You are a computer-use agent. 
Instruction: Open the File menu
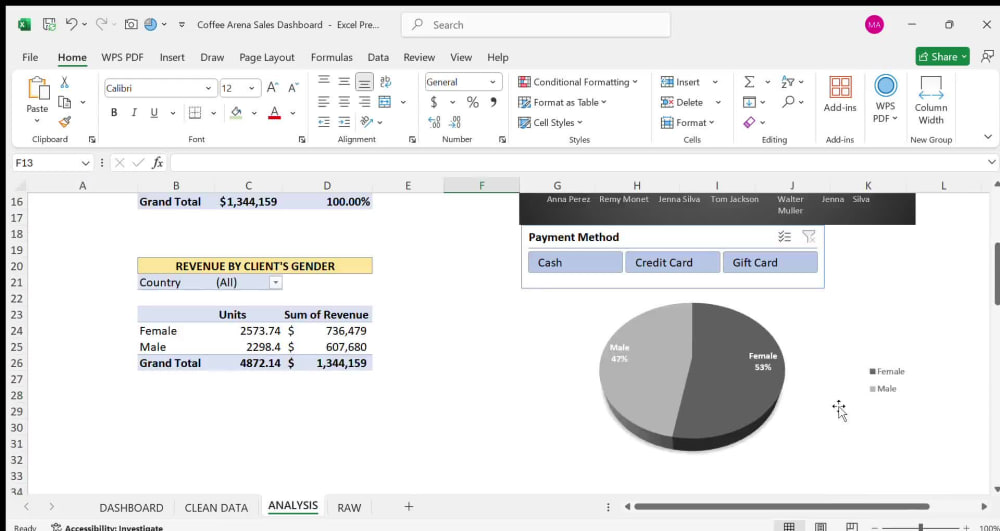(30, 57)
